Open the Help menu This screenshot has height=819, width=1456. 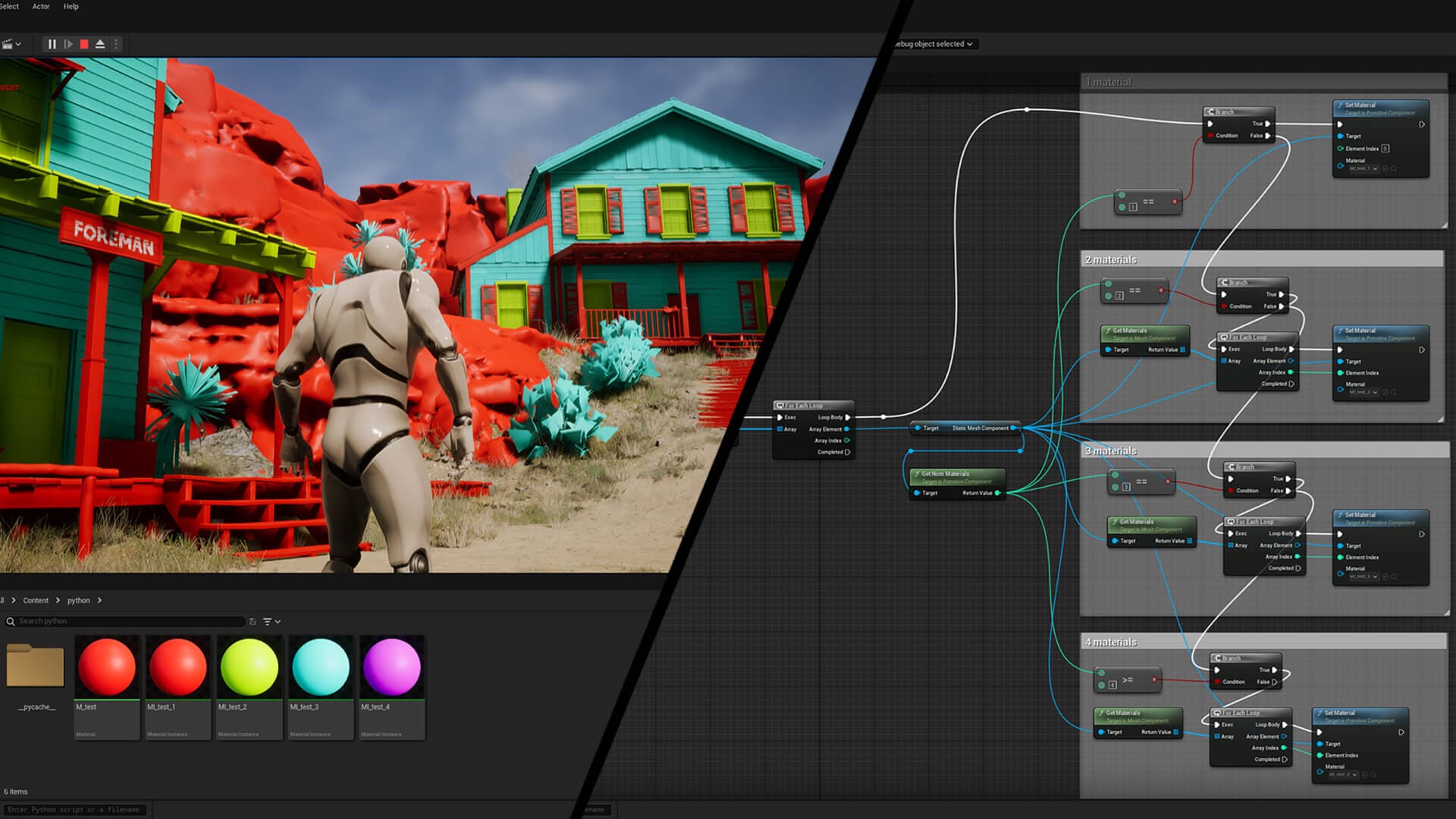click(71, 6)
